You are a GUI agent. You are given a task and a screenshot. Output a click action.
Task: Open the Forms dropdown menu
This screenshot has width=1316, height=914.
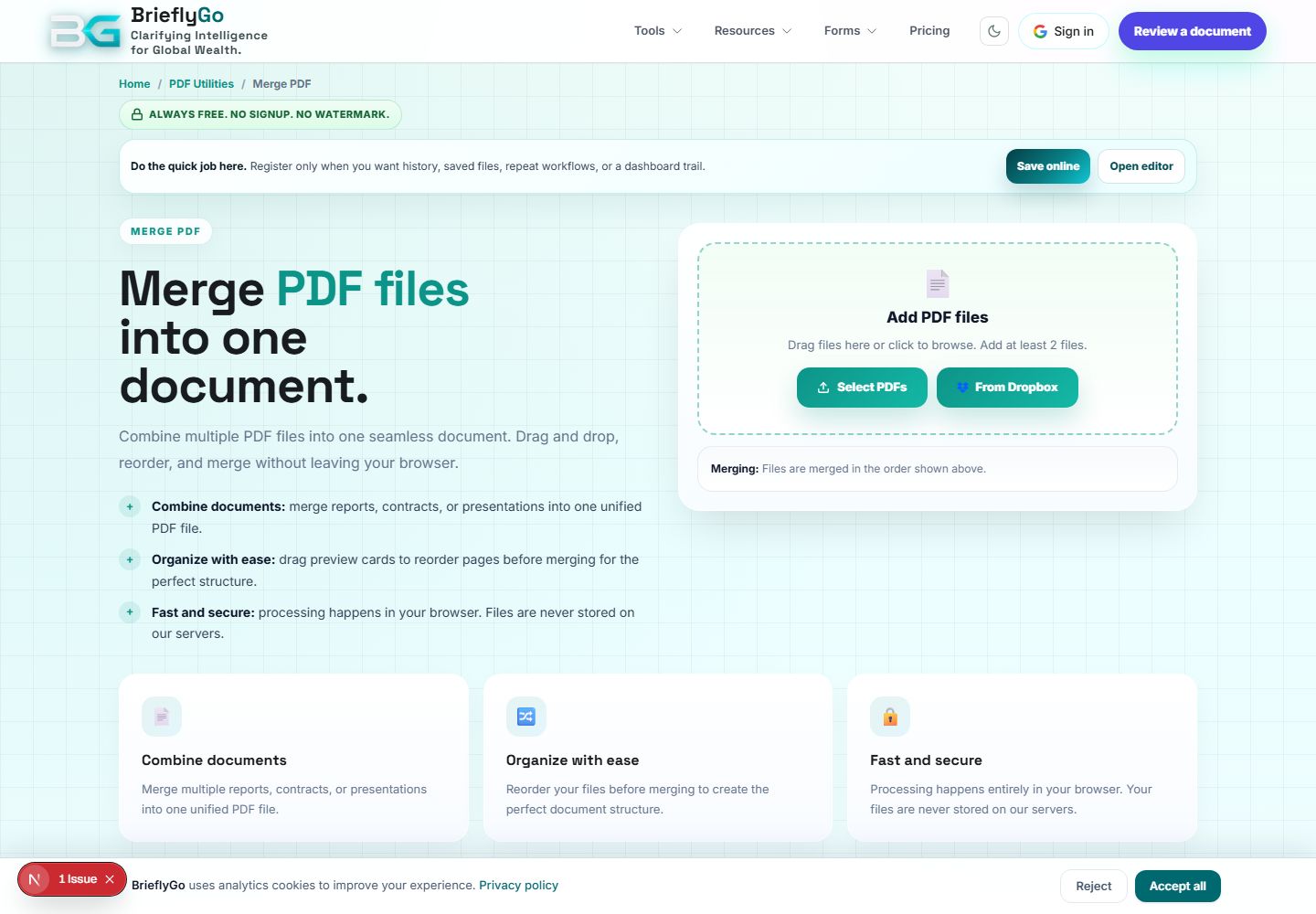[850, 31]
